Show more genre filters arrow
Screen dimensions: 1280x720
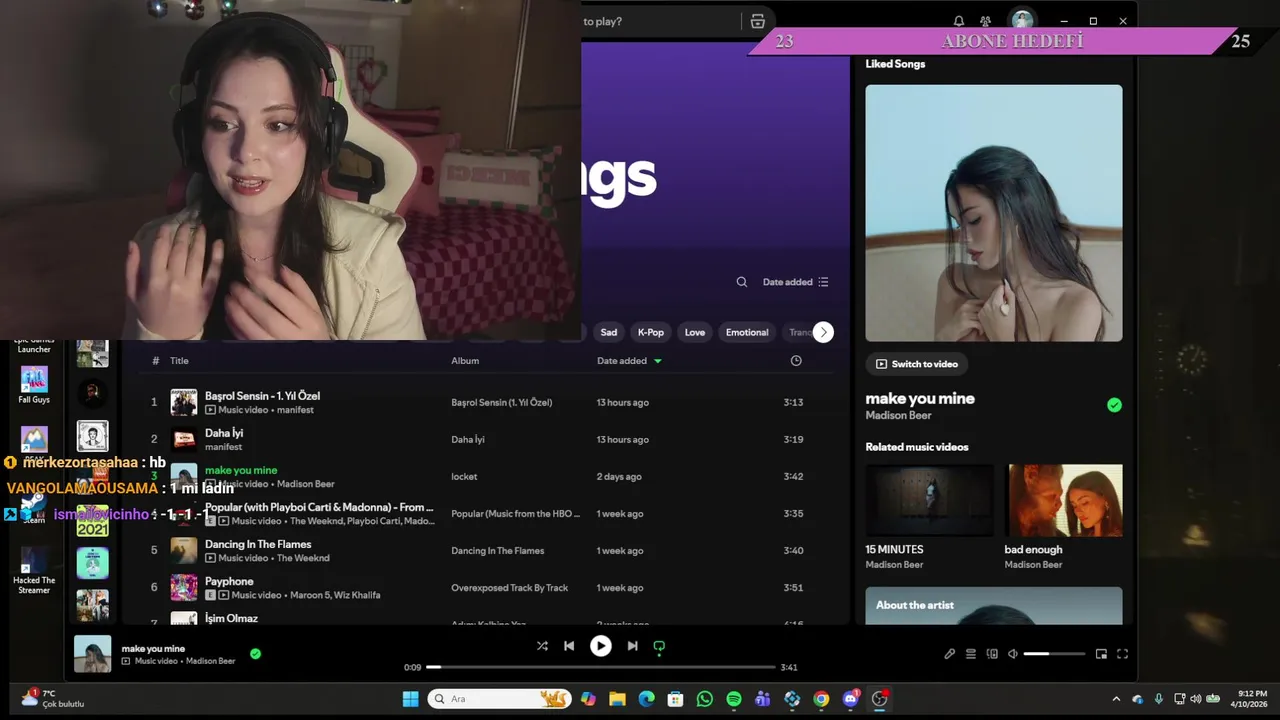pos(823,332)
